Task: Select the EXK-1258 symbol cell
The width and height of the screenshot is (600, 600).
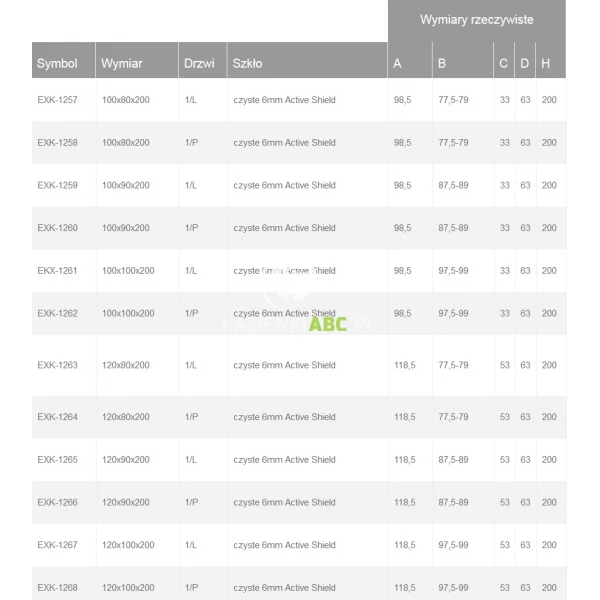Action: tap(58, 143)
